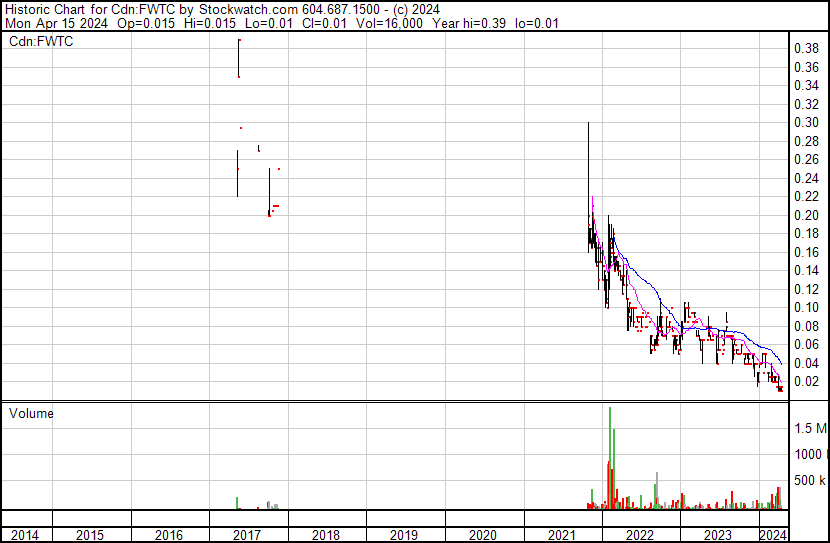Screen dimensions: 830x543
Task: Click the 0.10 price axis label
Action: (x=806, y=307)
